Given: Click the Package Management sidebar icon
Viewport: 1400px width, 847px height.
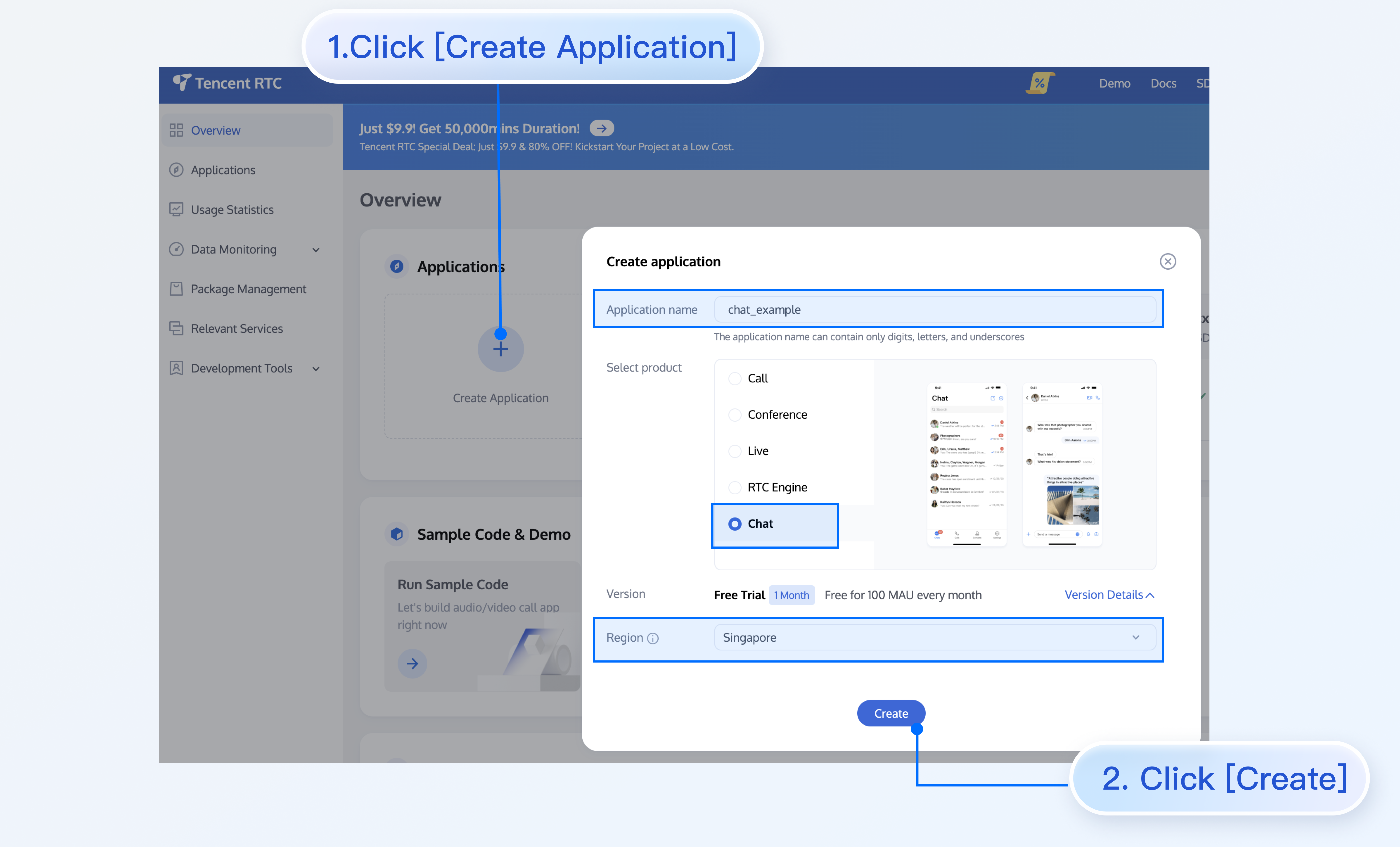Looking at the screenshot, I should (x=176, y=289).
